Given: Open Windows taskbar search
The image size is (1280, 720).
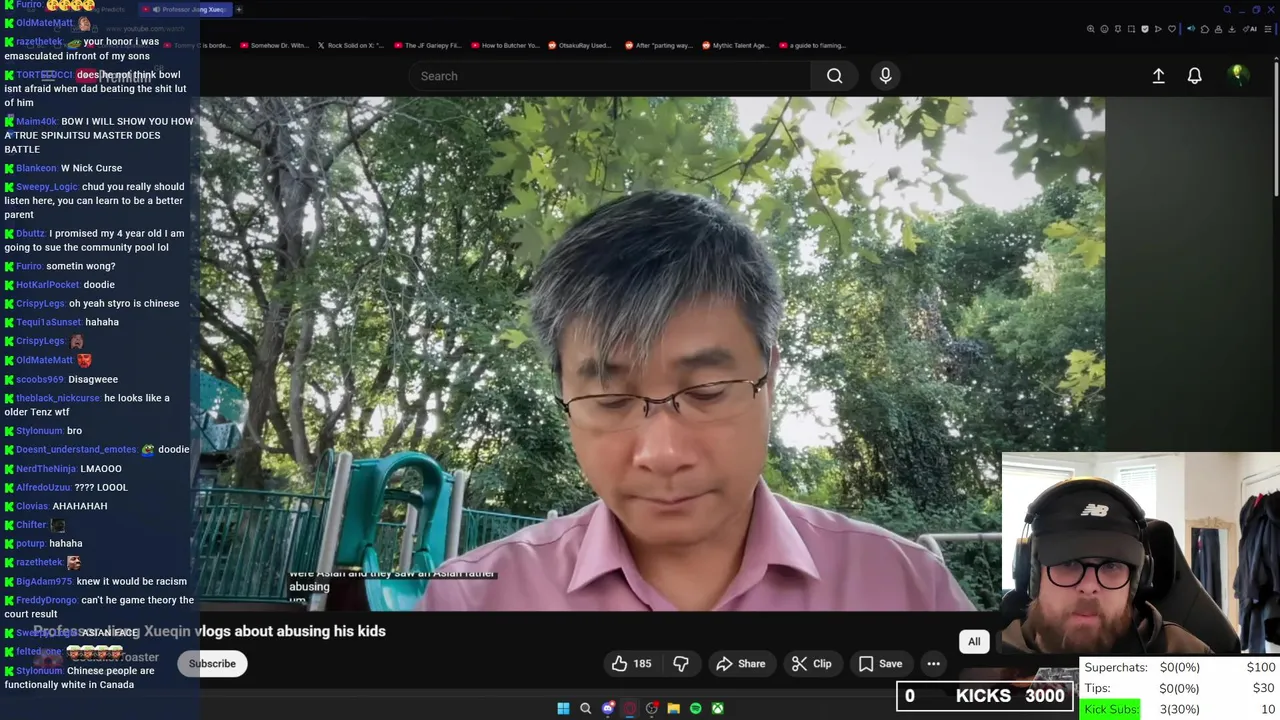Looking at the screenshot, I should 585,708.
